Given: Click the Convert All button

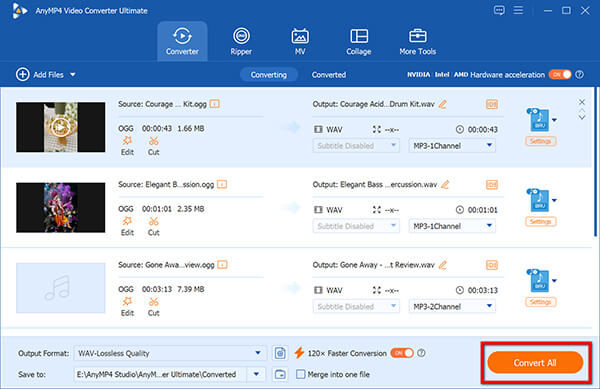Looking at the screenshot, I should [x=535, y=363].
